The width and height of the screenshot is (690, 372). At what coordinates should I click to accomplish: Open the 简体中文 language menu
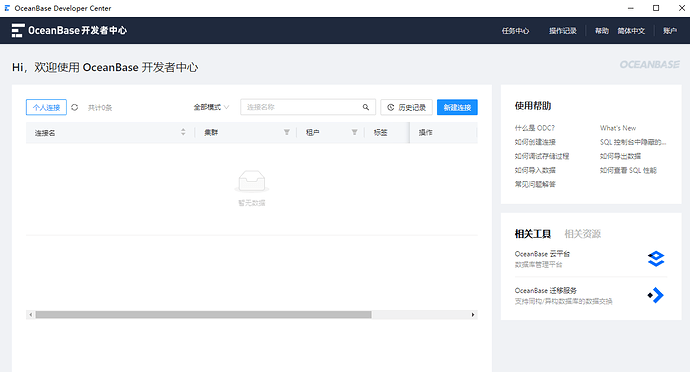pos(631,31)
